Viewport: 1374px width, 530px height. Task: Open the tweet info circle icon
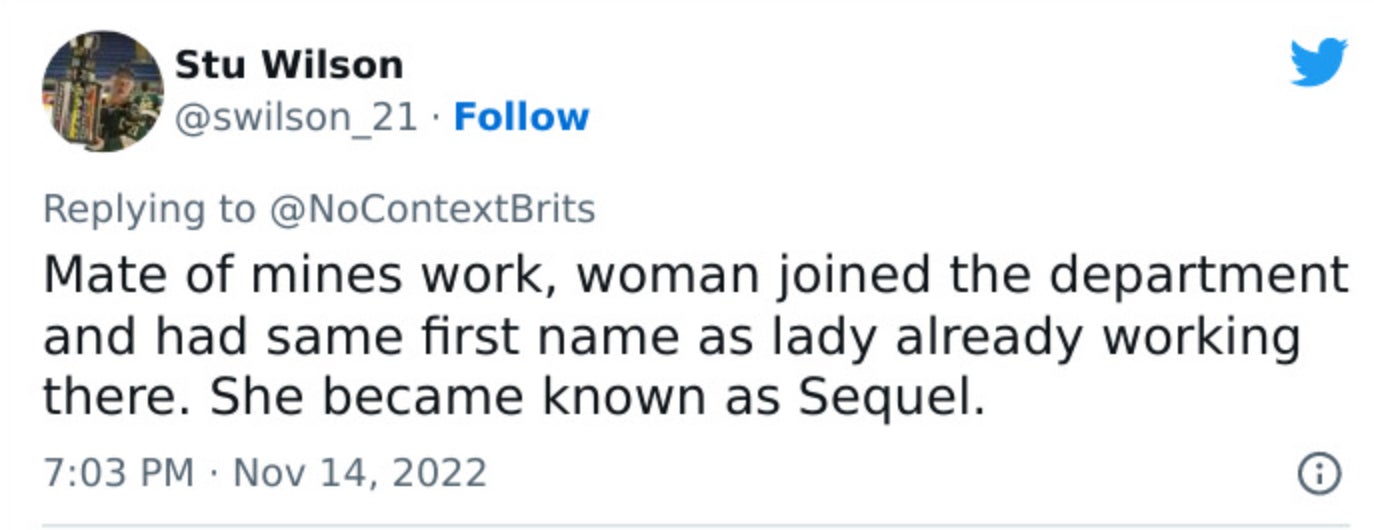(x=1318, y=473)
